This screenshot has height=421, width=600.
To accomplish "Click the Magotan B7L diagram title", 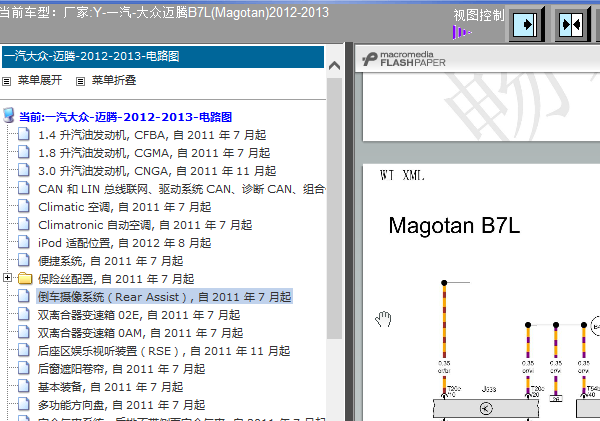I will click(454, 225).
